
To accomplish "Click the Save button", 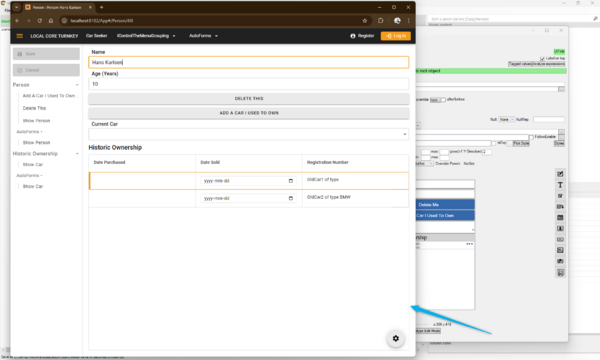I will point(46,54).
